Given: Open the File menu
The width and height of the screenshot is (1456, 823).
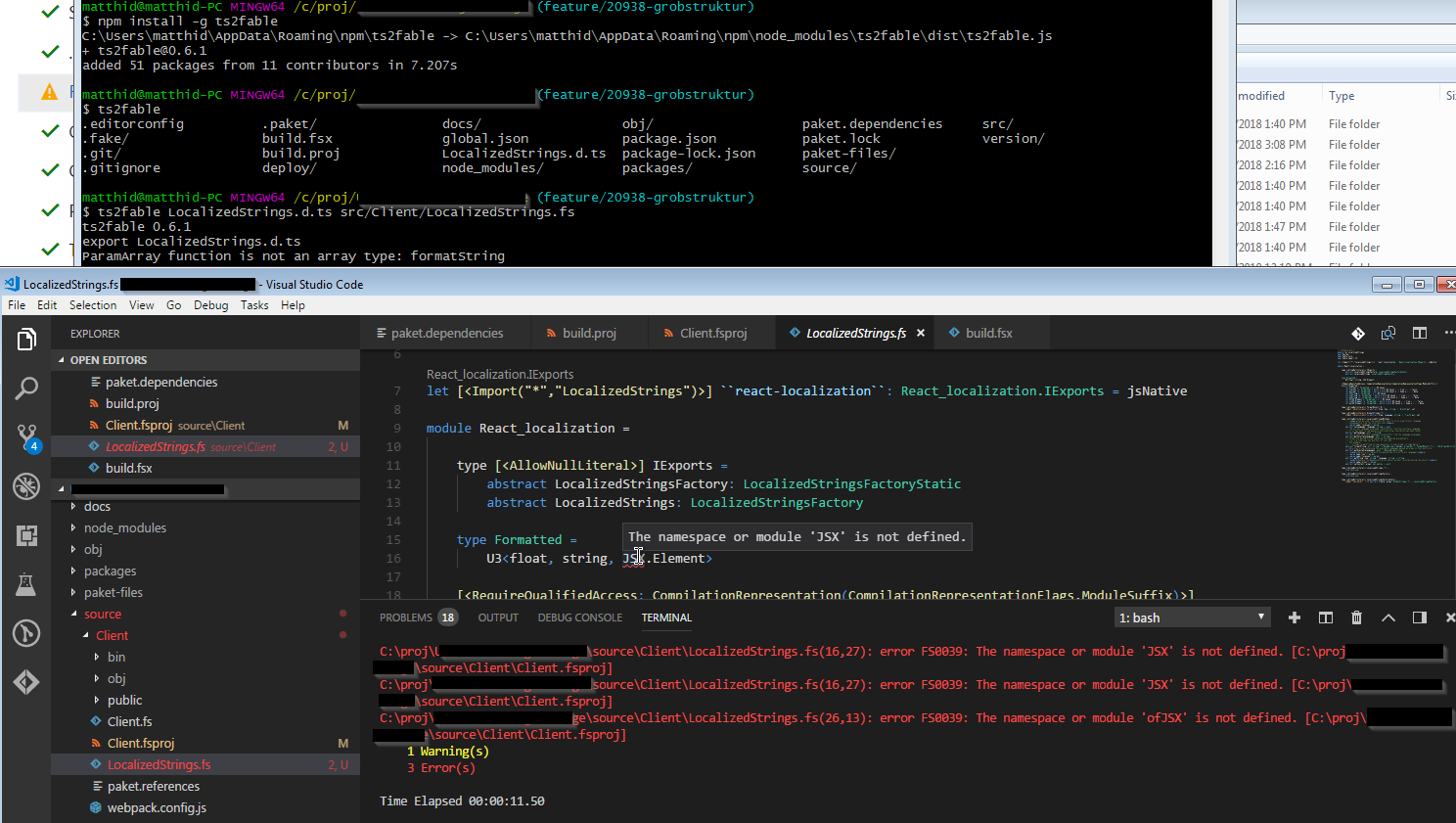Looking at the screenshot, I should pyautogui.click(x=17, y=305).
